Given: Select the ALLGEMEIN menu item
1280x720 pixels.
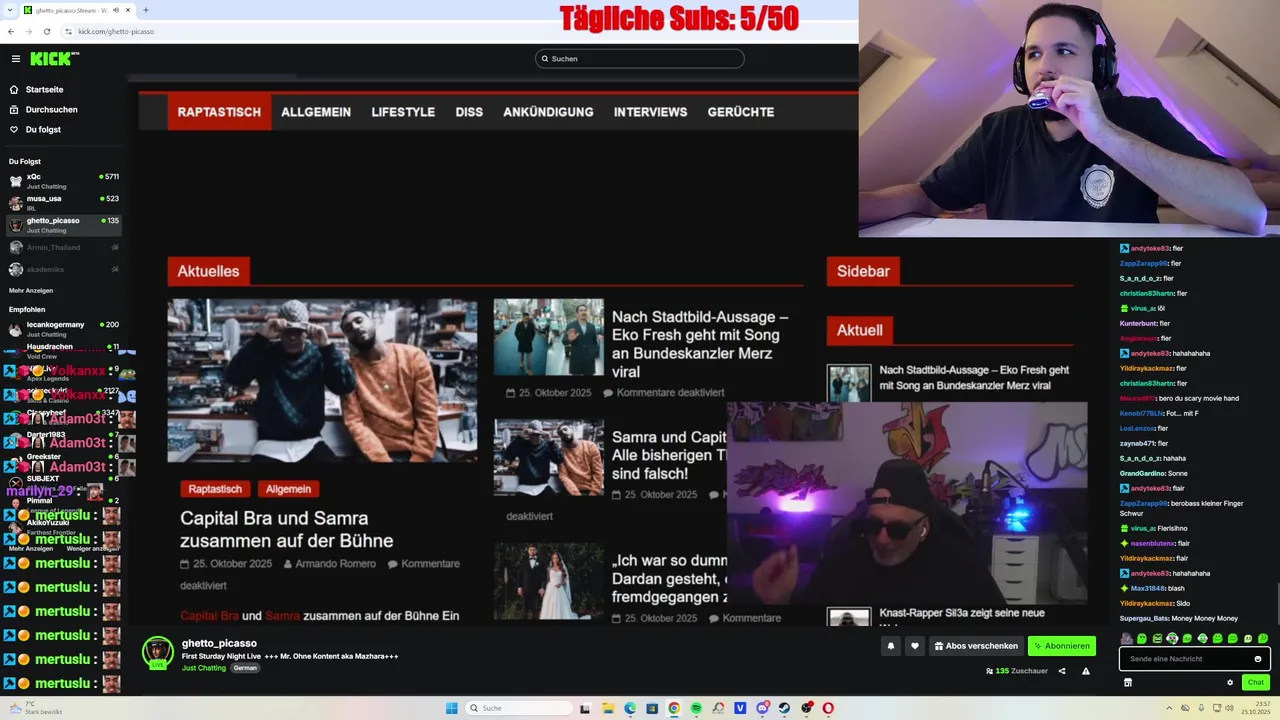Looking at the screenshot, I should [x=316, y=112].
